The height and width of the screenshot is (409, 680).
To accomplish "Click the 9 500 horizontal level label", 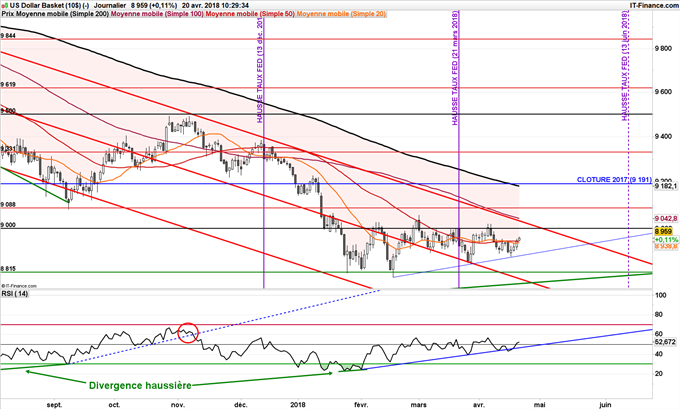I will (8, 111).
